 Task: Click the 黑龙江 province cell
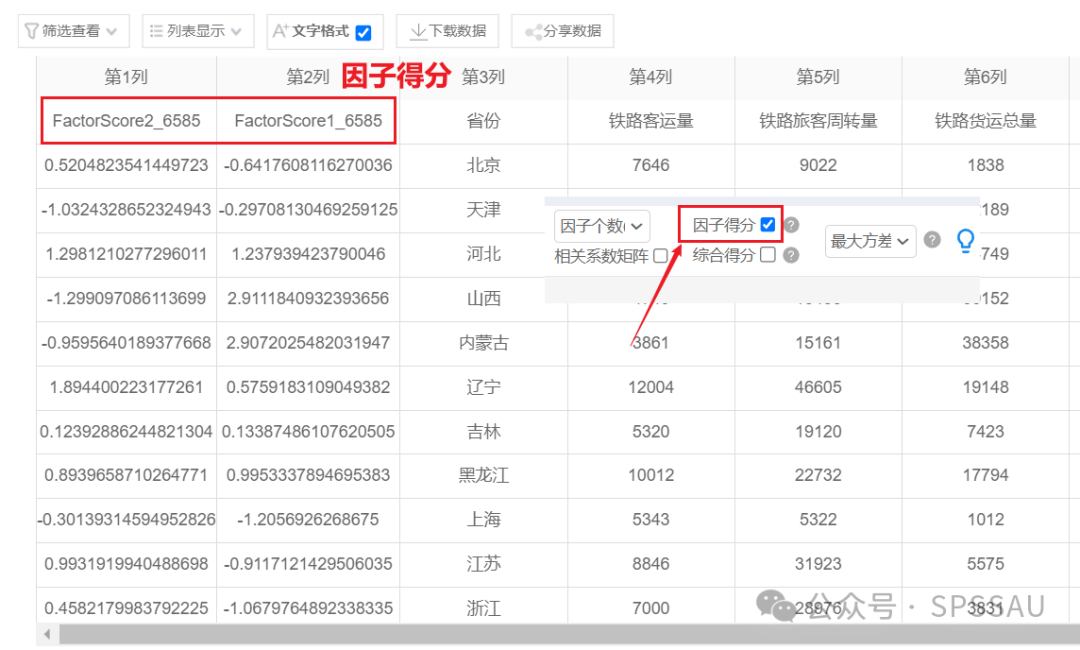(x=484, y=476)
